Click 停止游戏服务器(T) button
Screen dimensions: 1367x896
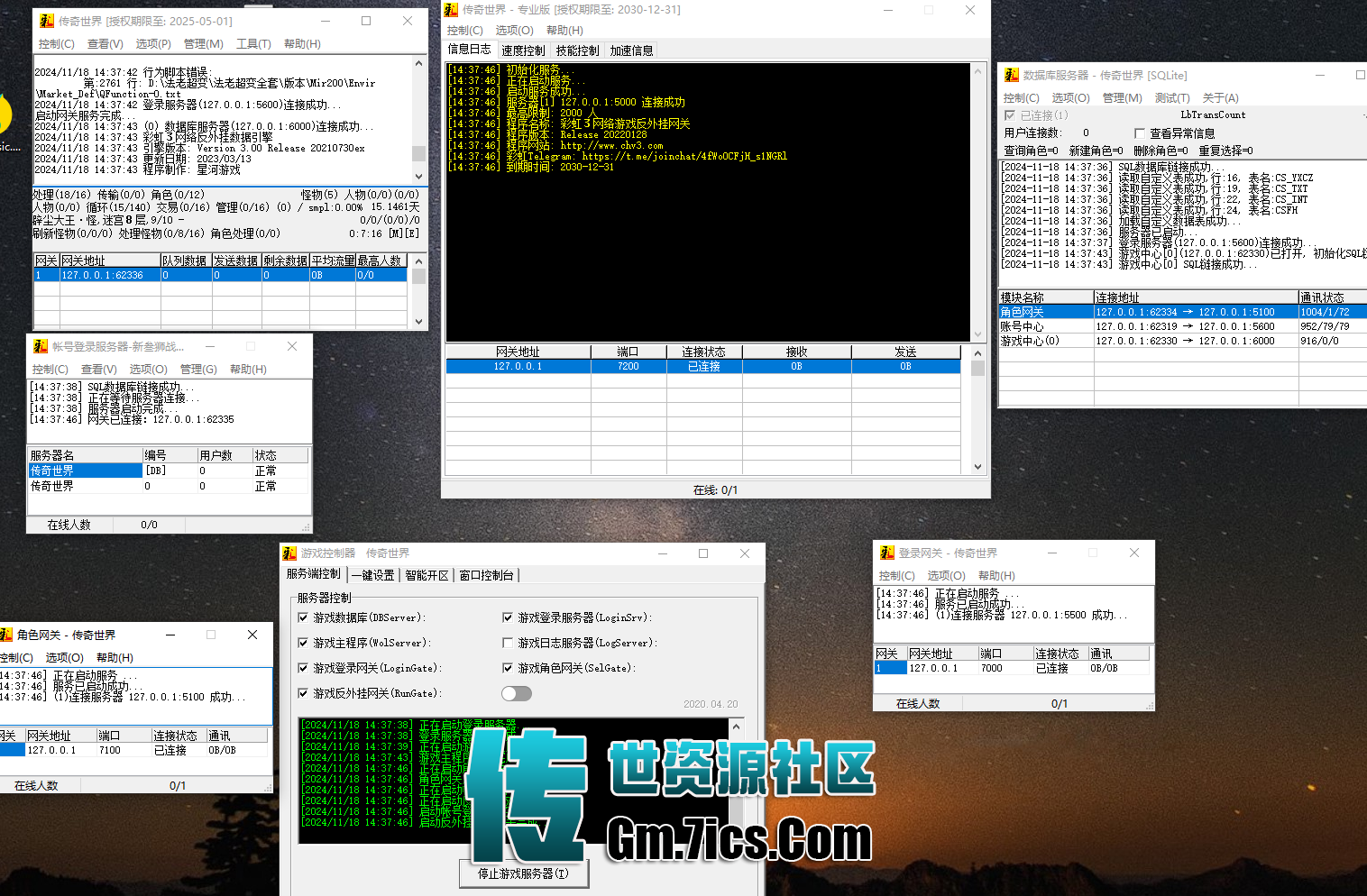tap(524, 873)
